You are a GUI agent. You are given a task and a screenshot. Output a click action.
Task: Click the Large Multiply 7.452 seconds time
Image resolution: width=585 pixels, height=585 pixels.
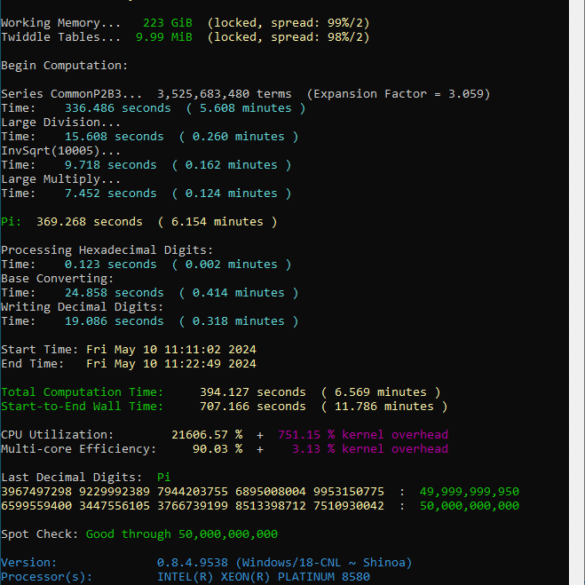coord(111,193)
